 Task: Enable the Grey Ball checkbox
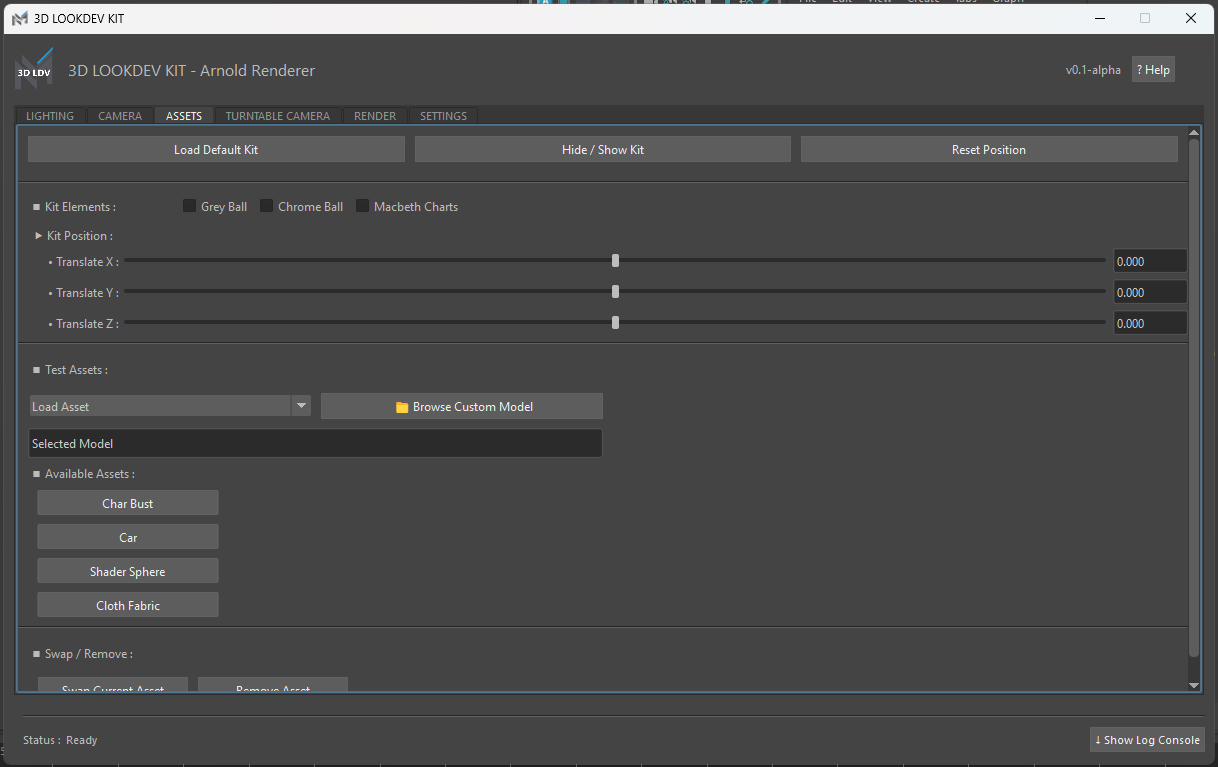[189, 206]
